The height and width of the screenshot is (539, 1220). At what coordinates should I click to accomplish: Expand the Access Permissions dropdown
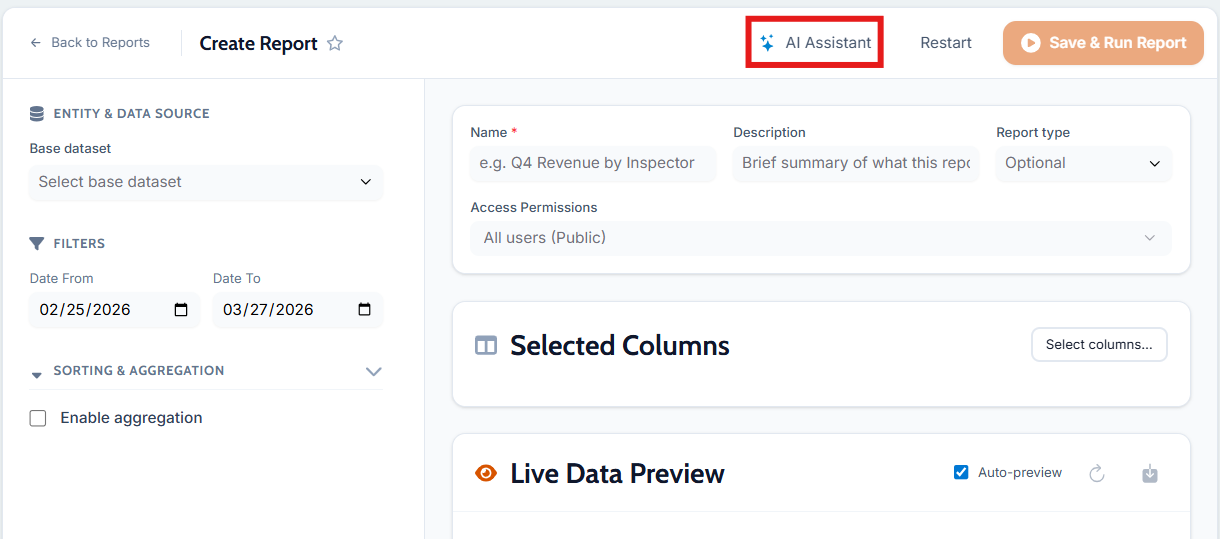click(820, 238)
